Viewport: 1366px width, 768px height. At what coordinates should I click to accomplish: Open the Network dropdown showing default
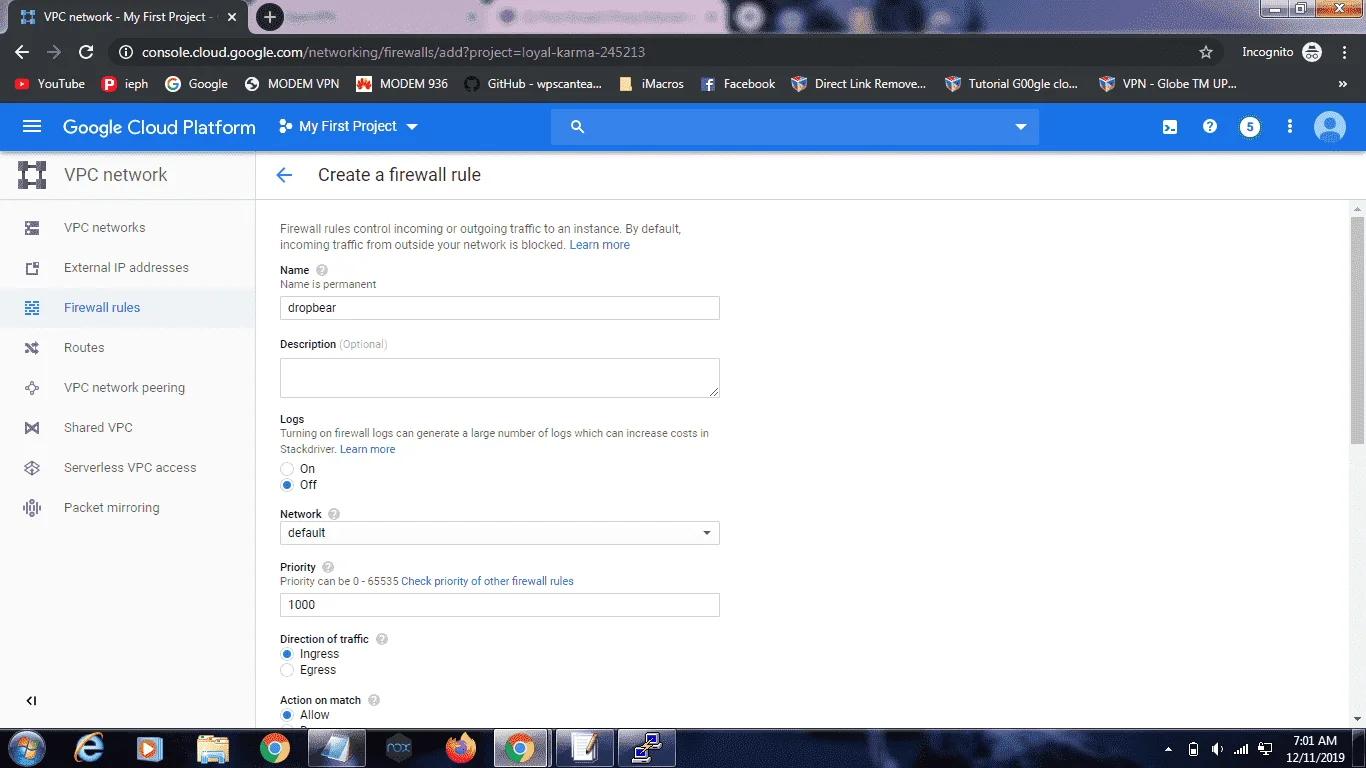499,533
